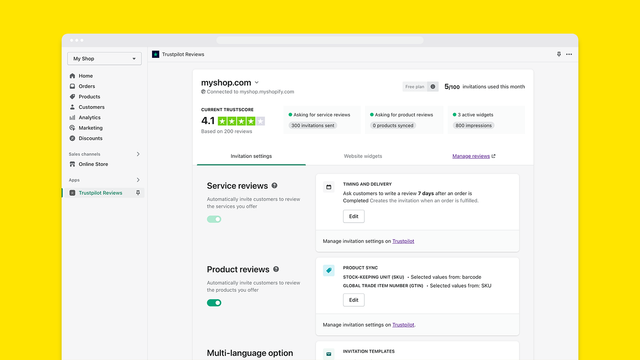The image size is (640, 360).
Task: Click the Products tag icon in sidebar
Action: click(x=72, y=97)
